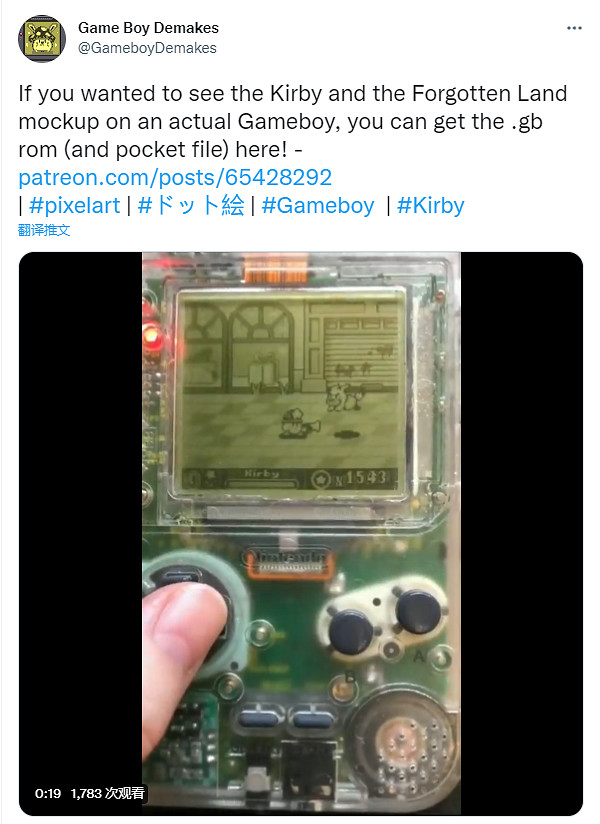Screen dimensions: 600x824
Task: Follow the patreon.com/posts/65428292 link
Action: [175, 178]
